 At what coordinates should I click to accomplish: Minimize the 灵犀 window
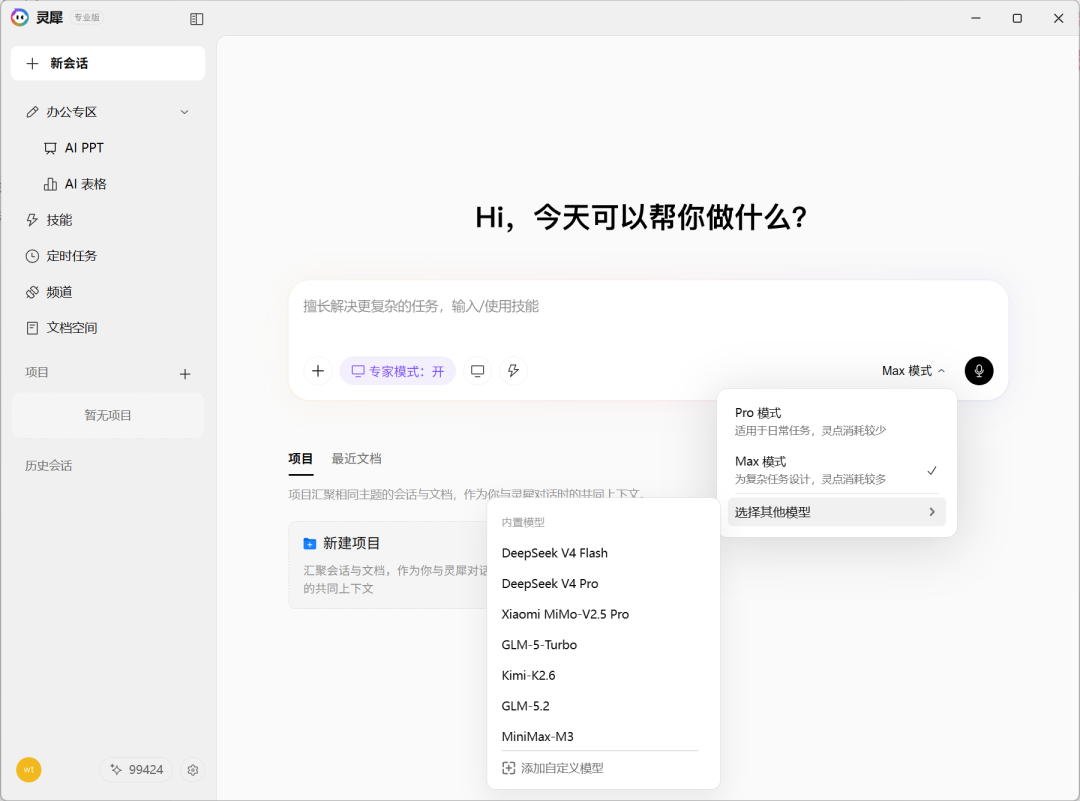pyautogui.click(x=975, y=19)
